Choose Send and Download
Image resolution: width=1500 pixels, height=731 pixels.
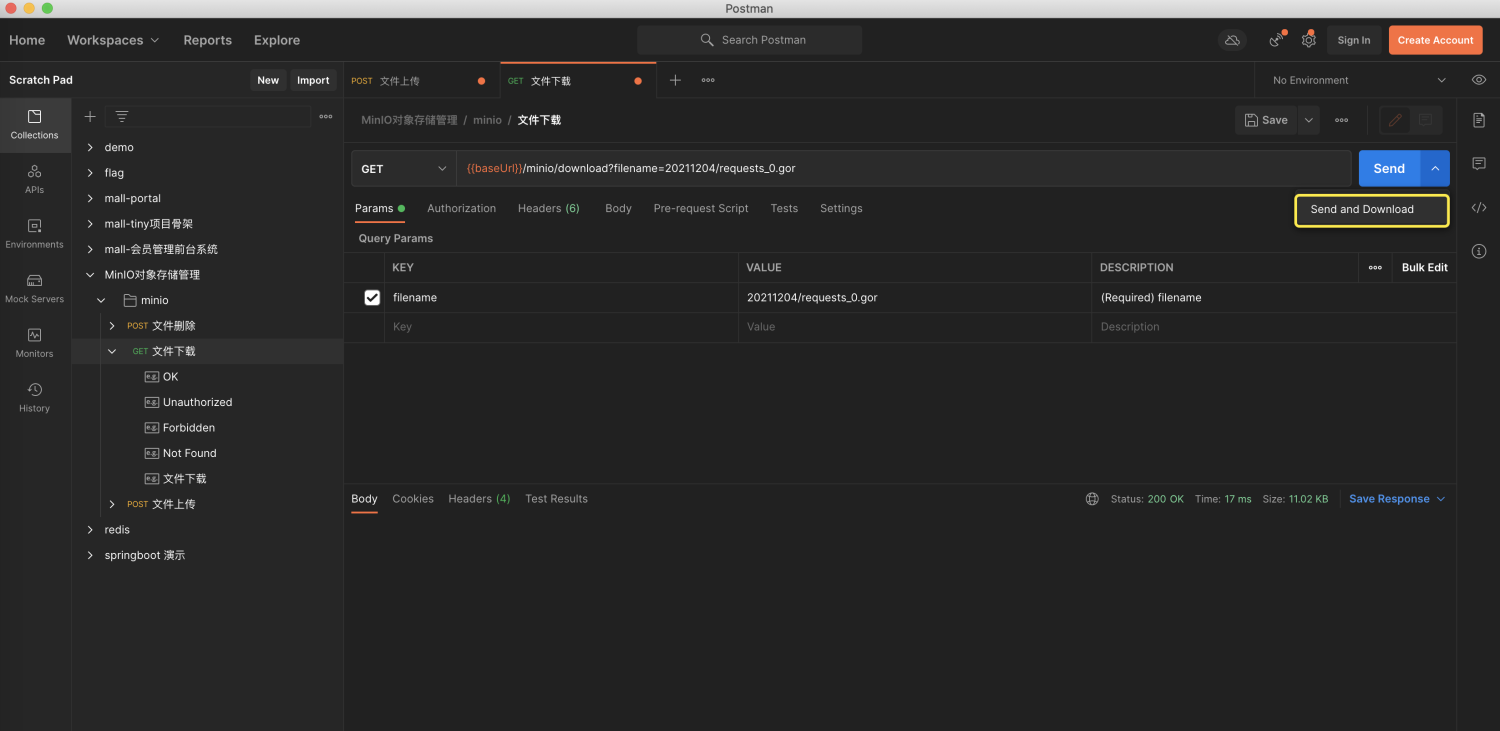coord(1371,210)
